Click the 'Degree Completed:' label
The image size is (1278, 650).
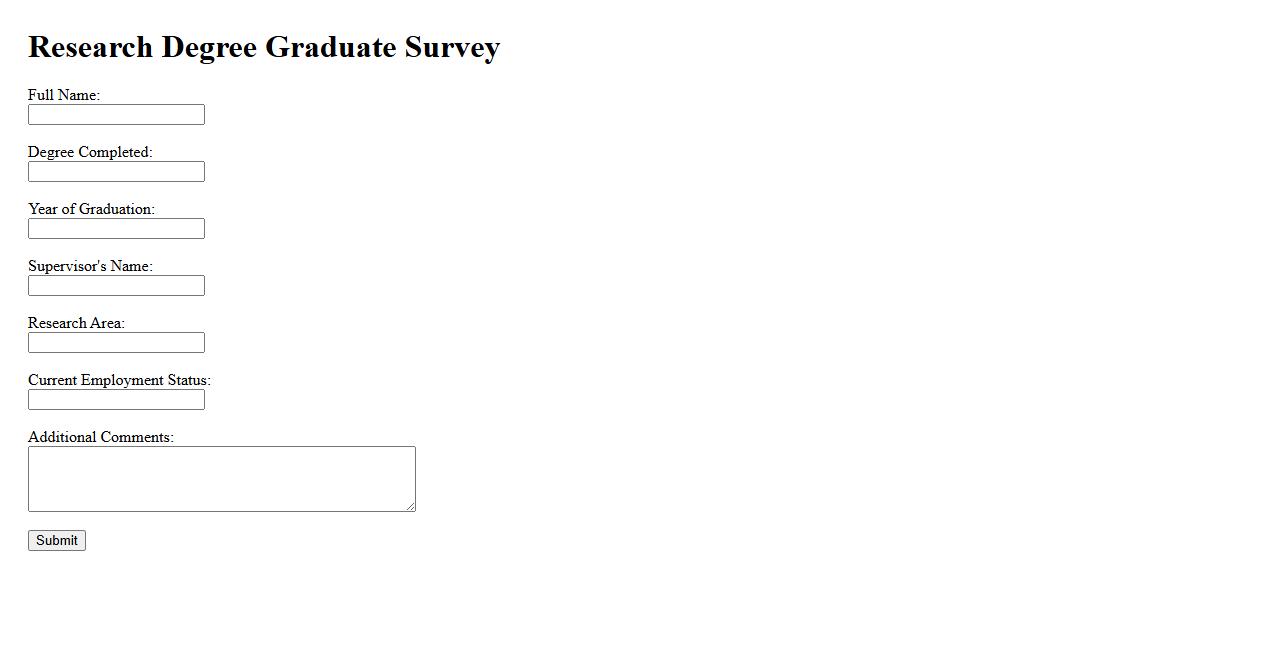(90, 152)
